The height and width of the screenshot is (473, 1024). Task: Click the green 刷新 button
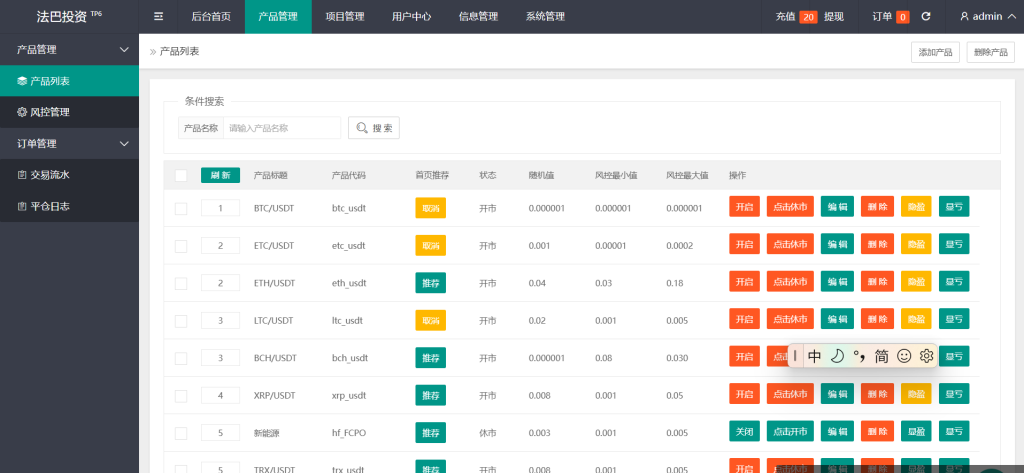(x=220, y=175)
